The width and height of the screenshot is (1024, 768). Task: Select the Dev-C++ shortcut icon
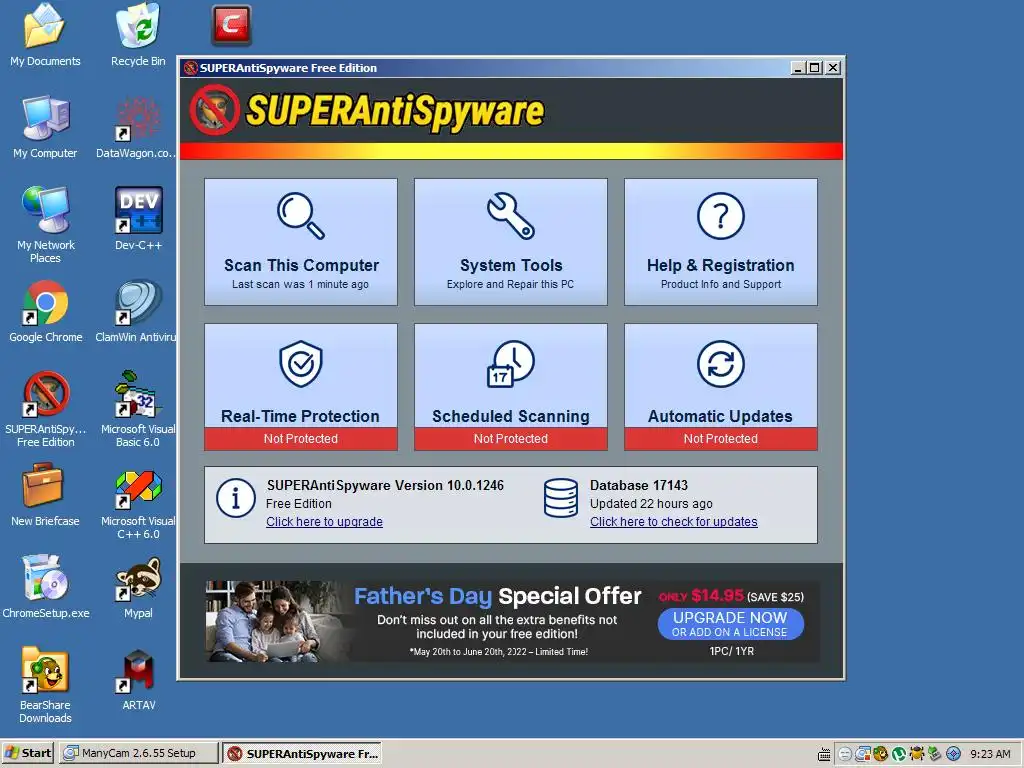point(138,210)
